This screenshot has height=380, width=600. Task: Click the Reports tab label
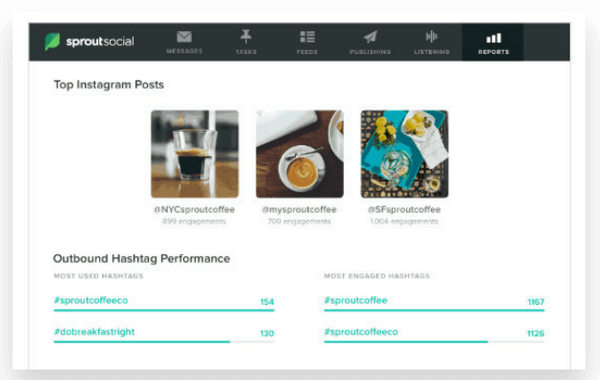point(494,52)
